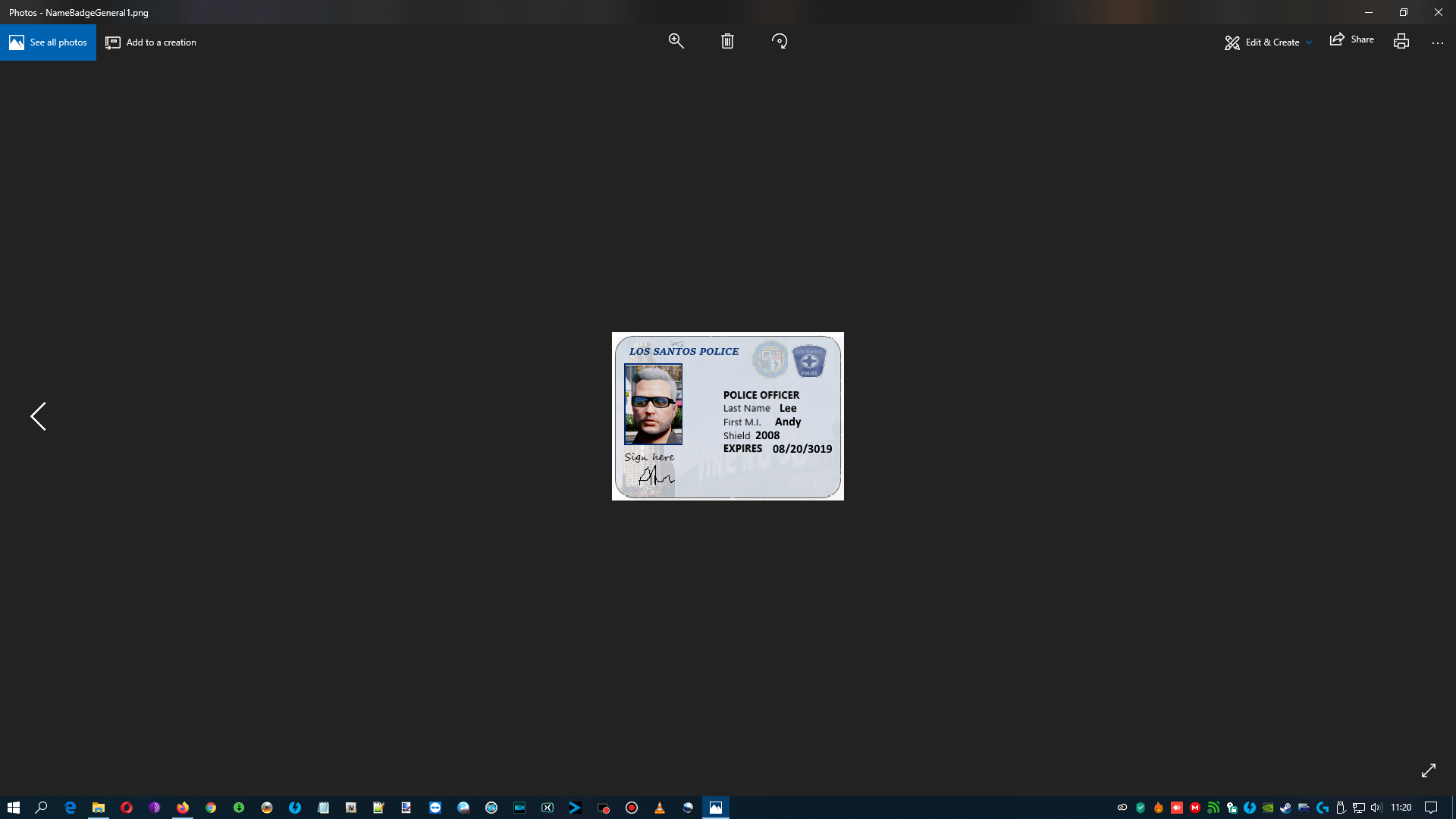1456x819 pixels.
Task: Click the system clock showing 11:20
Action: (1401, 808)
